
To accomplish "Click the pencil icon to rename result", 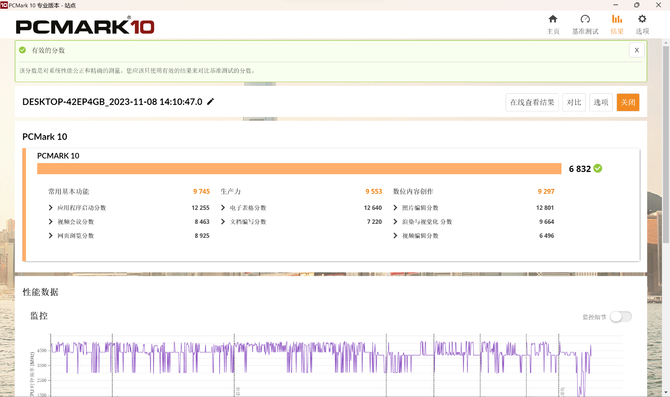I will pyautogui.click(x=210, y=102).
